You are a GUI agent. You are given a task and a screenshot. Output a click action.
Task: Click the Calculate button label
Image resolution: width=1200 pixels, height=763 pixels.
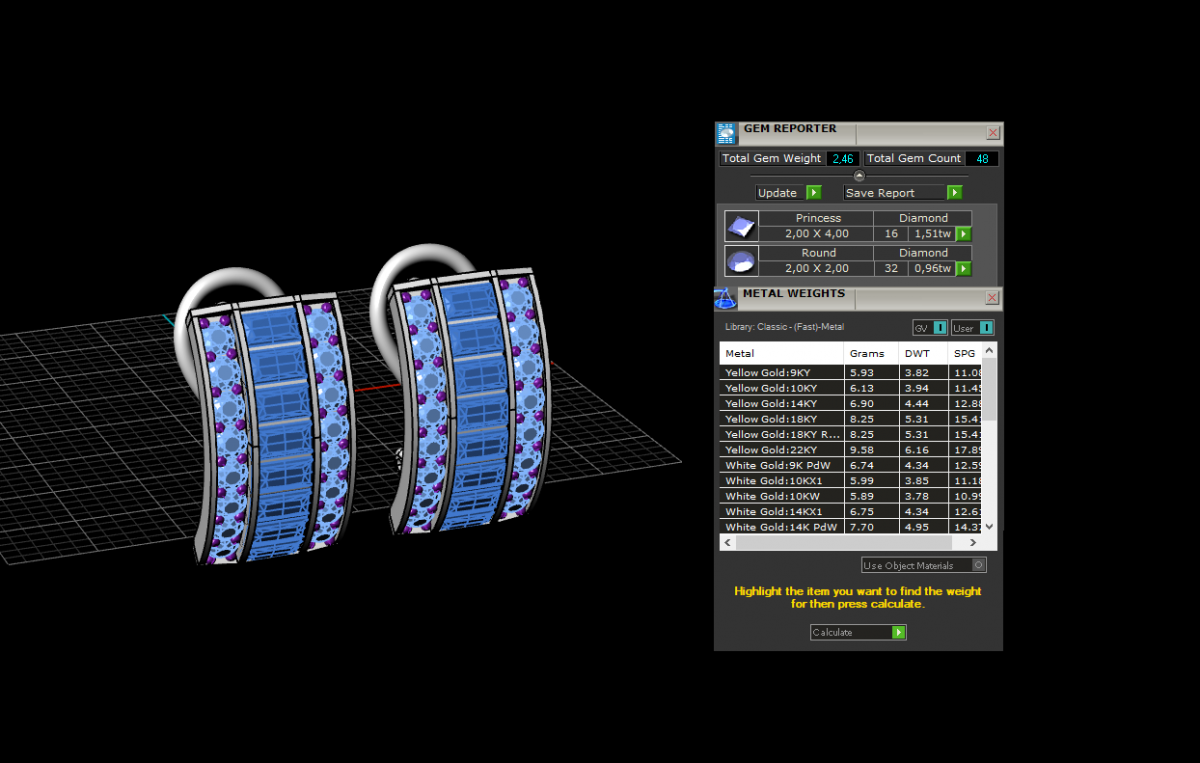832,632
